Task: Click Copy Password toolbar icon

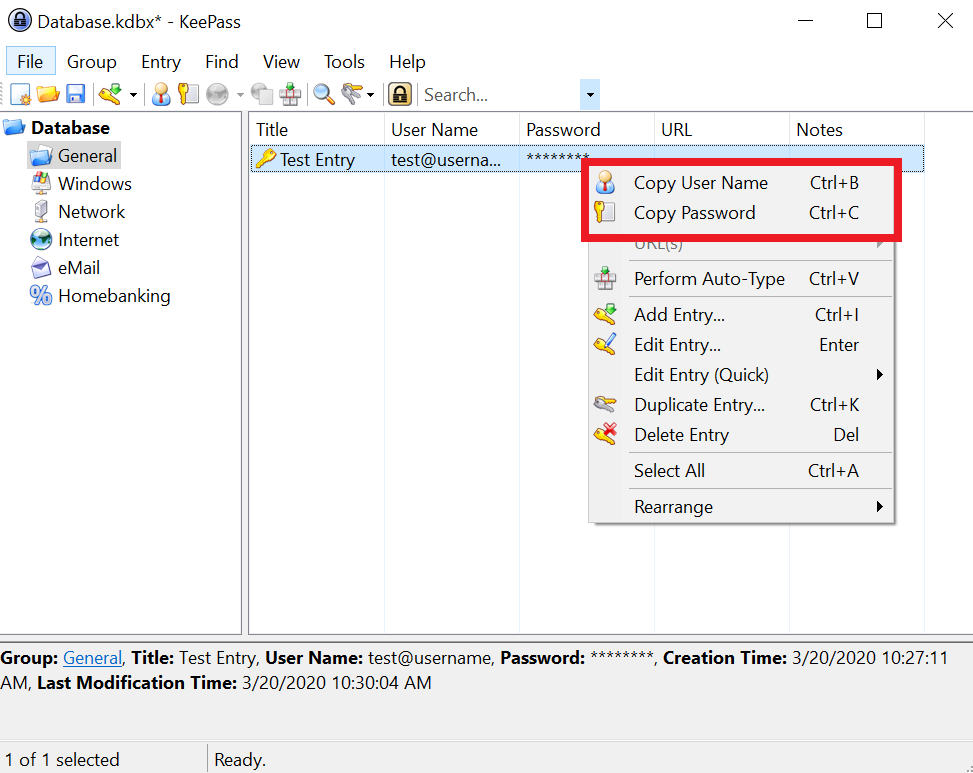Action: tap(188, 95)
